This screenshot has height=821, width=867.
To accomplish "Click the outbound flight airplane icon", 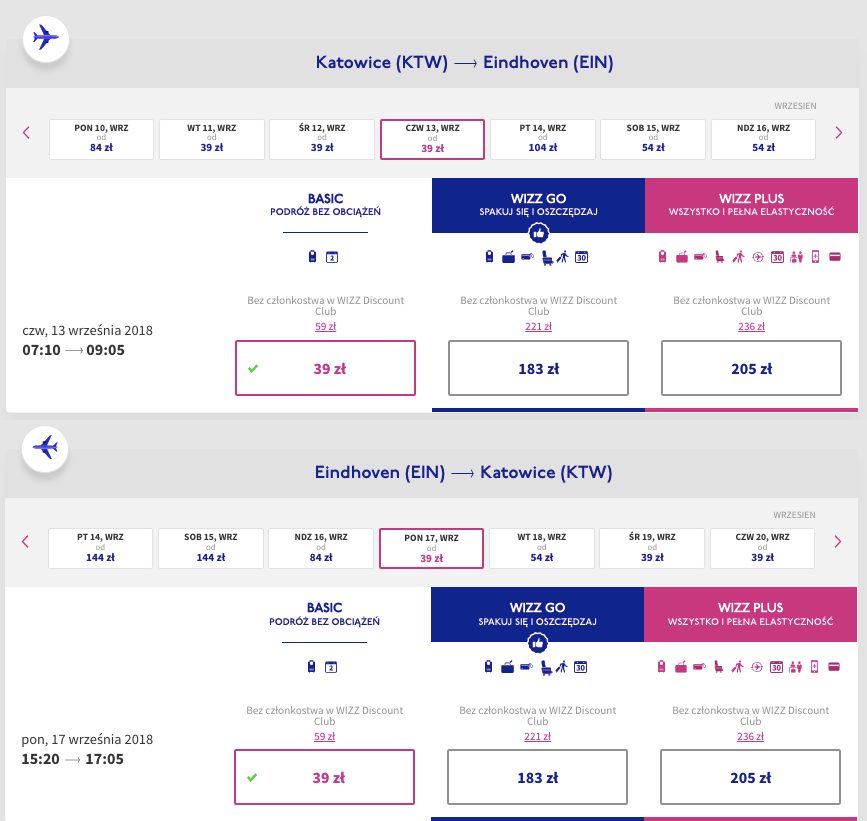I will tap(44, 38).
